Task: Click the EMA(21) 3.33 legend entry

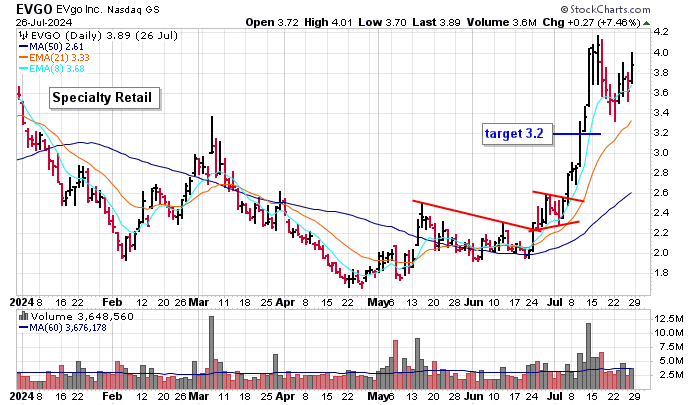Action: point(54,58)
